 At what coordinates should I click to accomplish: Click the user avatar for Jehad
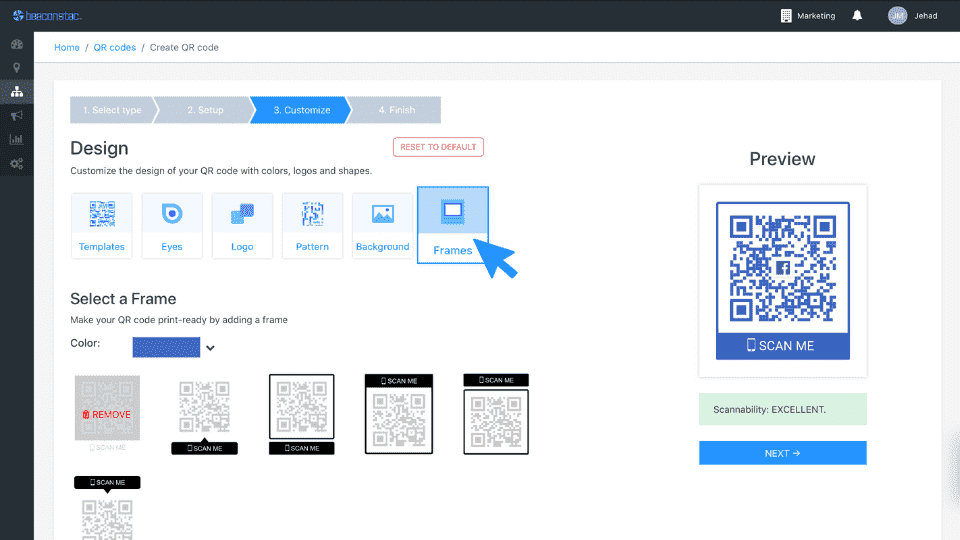coord(898,16)
